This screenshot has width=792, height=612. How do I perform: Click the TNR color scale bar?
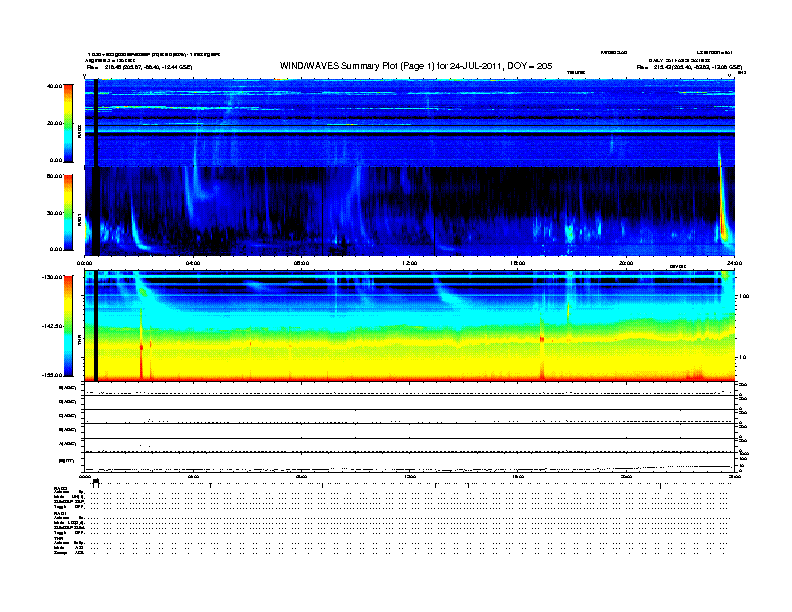coord(68,326)
